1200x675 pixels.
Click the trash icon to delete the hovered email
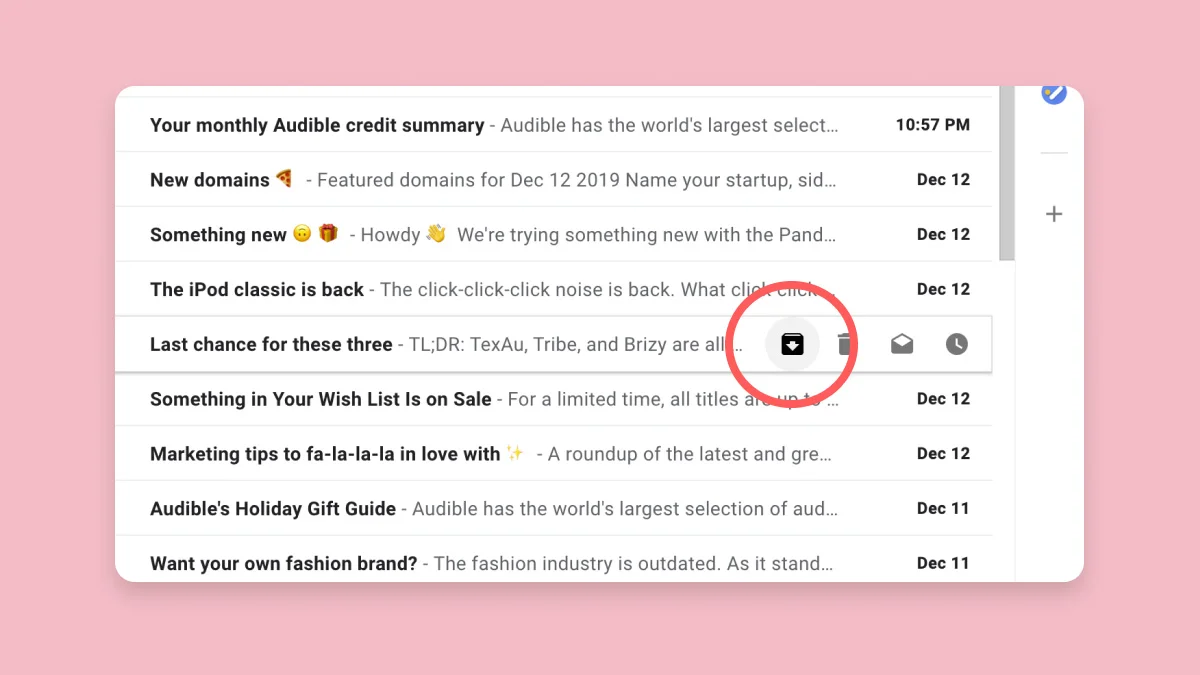pos(845,344)
